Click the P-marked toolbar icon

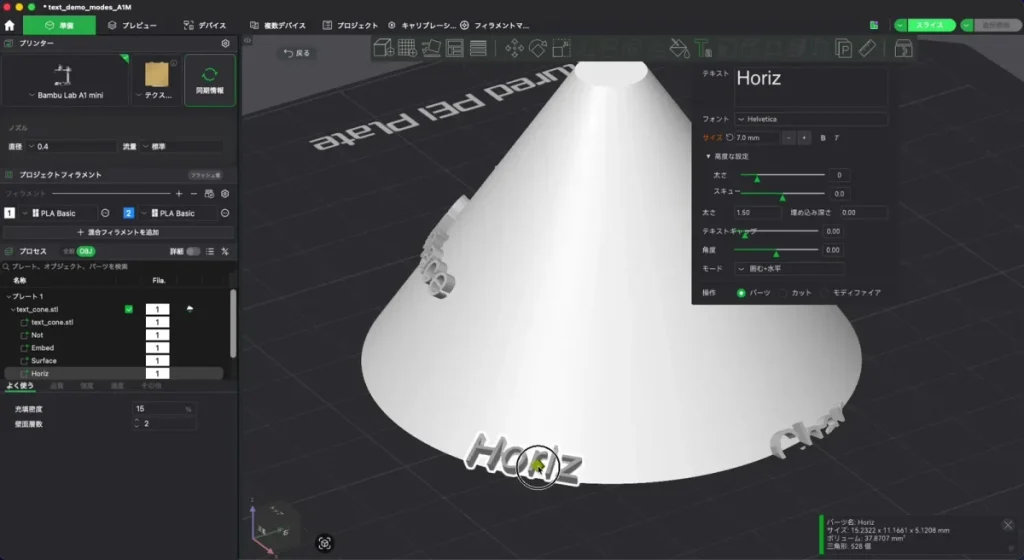click(x=843, y=48)
